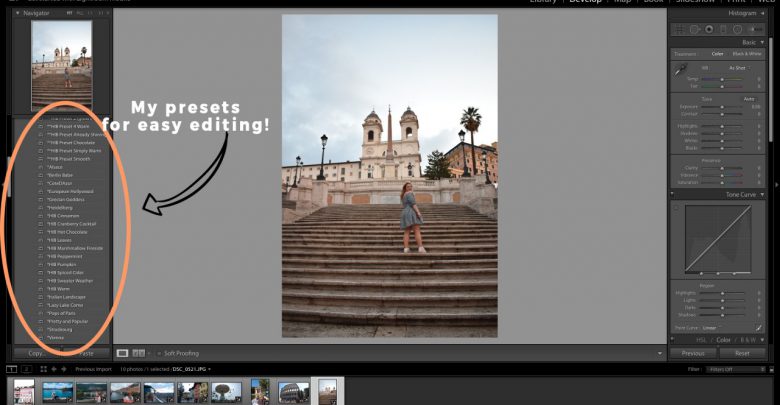
Task: Select the pink building filmstrip thumbnail
Action: [x=24, y=392]
